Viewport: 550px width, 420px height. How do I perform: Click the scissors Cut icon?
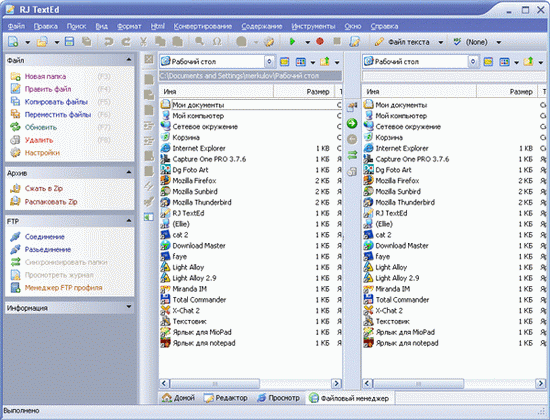click(143, 42)
